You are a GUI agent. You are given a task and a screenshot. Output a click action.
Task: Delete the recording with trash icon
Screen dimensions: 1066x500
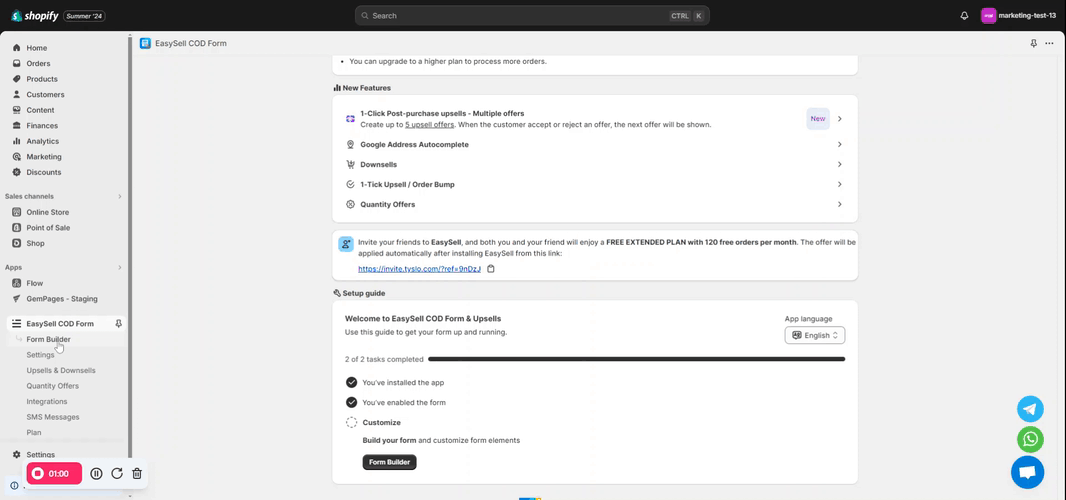pyautogui.click(x=137, y=474)
